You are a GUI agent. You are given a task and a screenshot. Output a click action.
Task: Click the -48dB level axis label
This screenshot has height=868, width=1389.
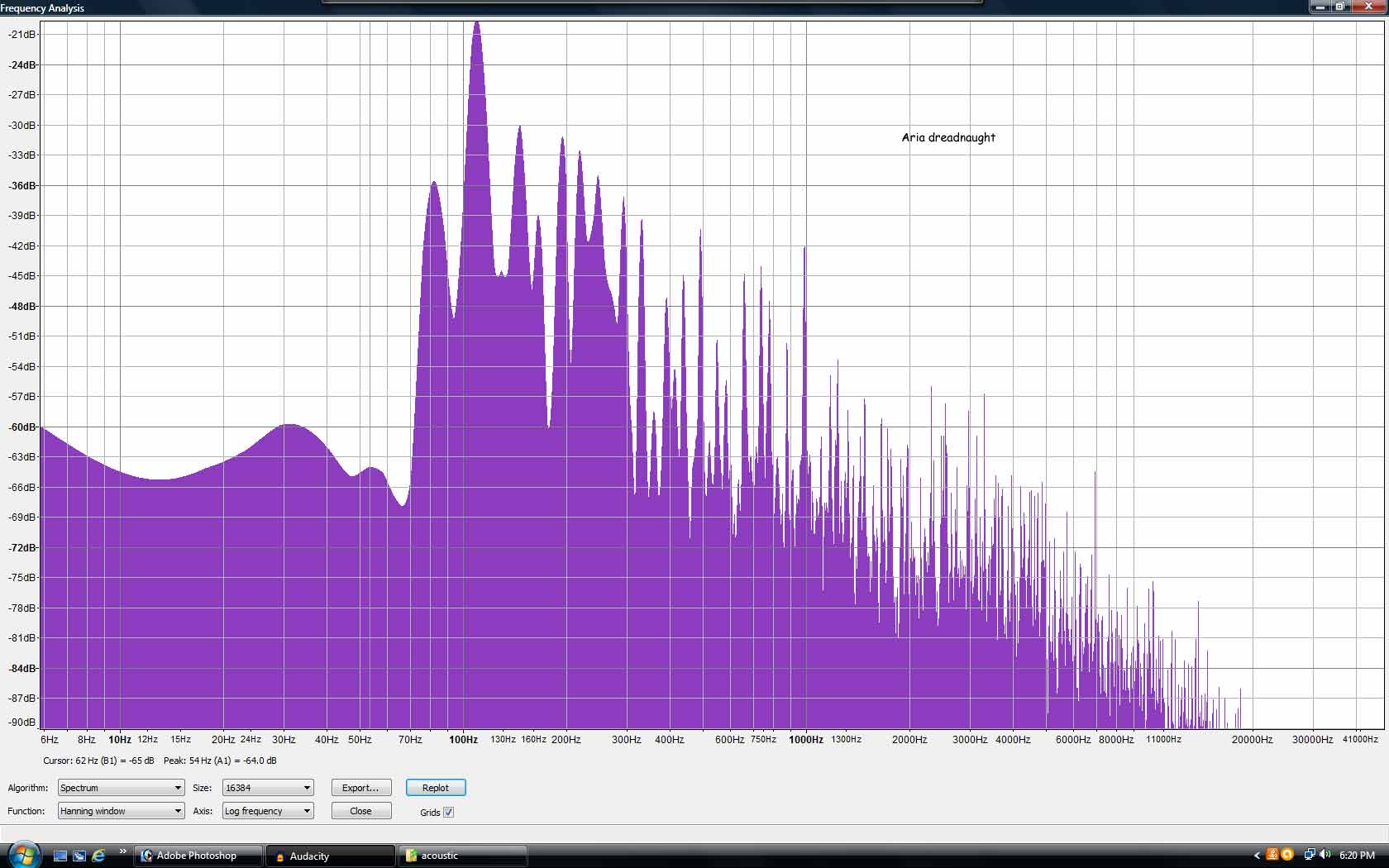(22, 307)
